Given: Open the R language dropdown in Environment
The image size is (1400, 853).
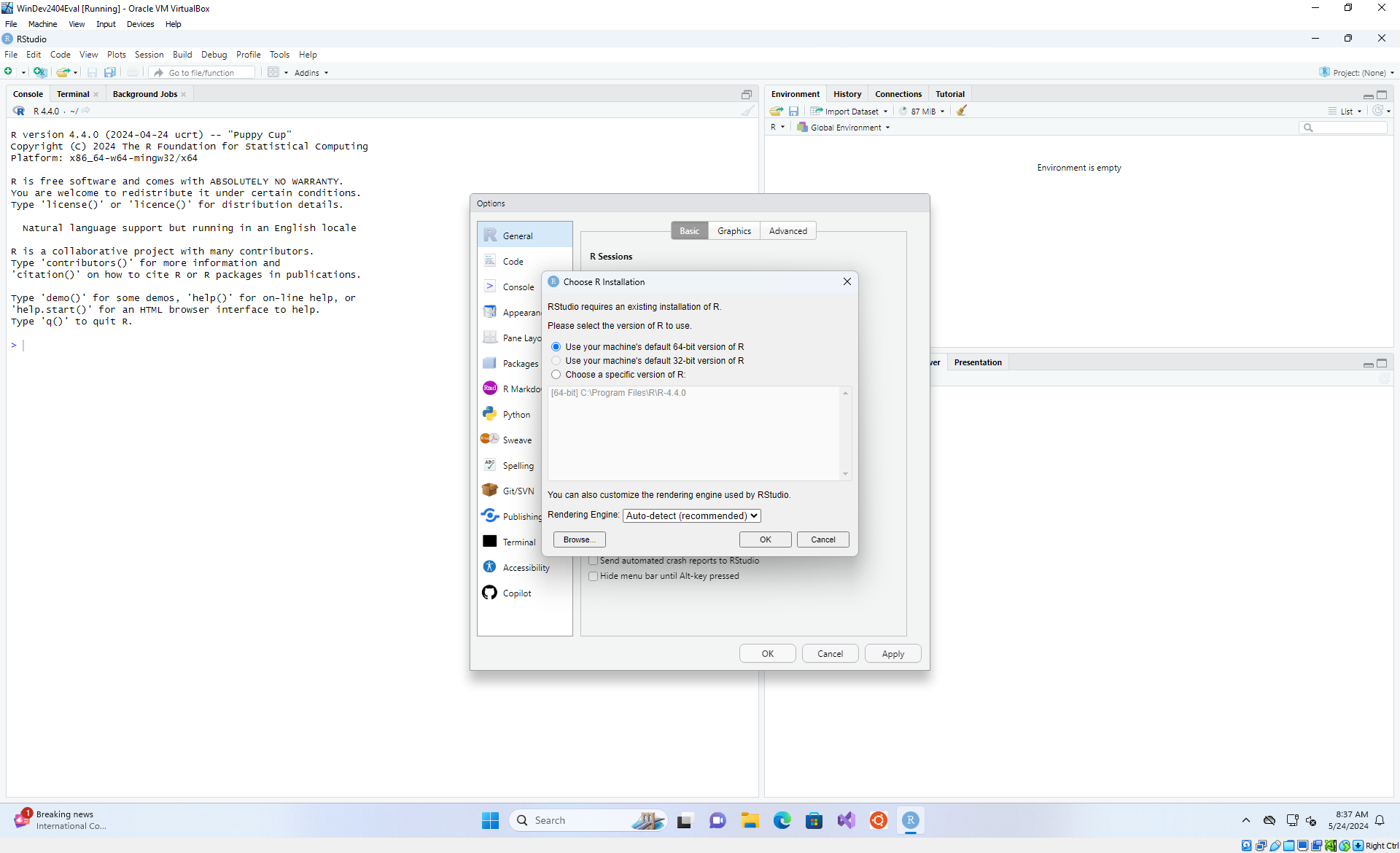Looking at the screenshot, I should click(777, 128).
